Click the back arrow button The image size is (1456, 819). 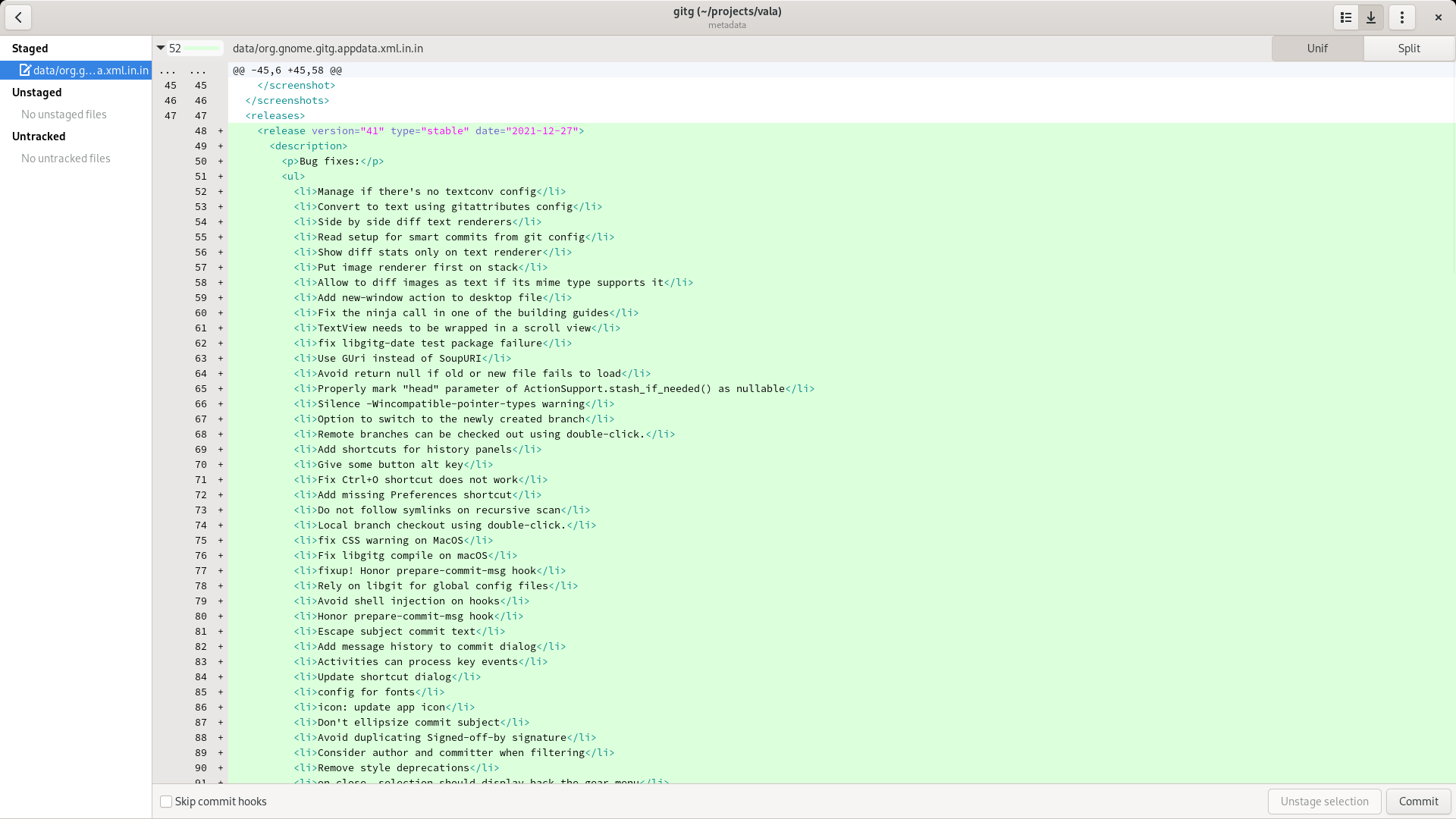coord(18,17)
